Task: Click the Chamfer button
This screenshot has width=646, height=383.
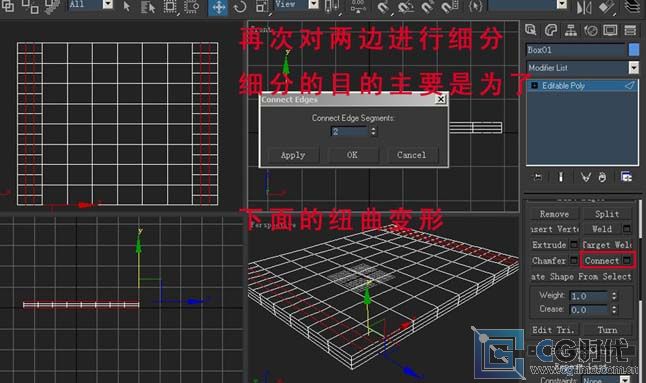Action: coord(549,261)
